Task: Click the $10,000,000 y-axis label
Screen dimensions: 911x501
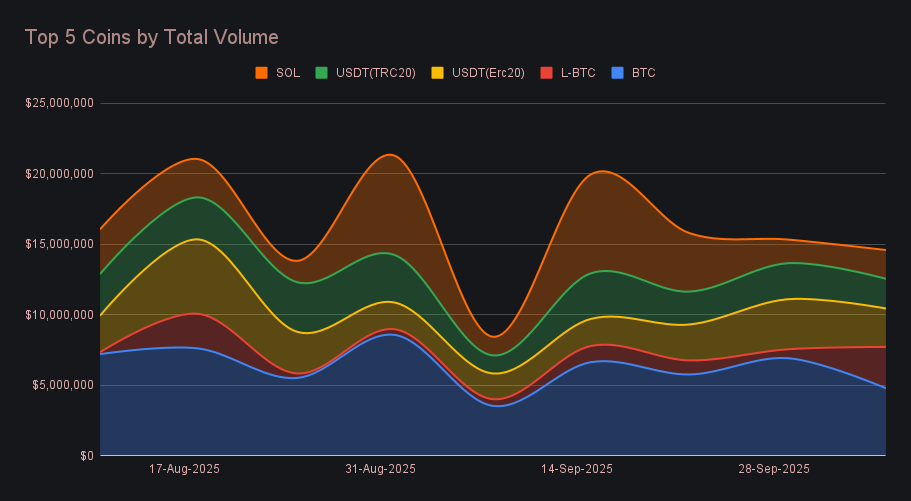Action: pos(60,315)
